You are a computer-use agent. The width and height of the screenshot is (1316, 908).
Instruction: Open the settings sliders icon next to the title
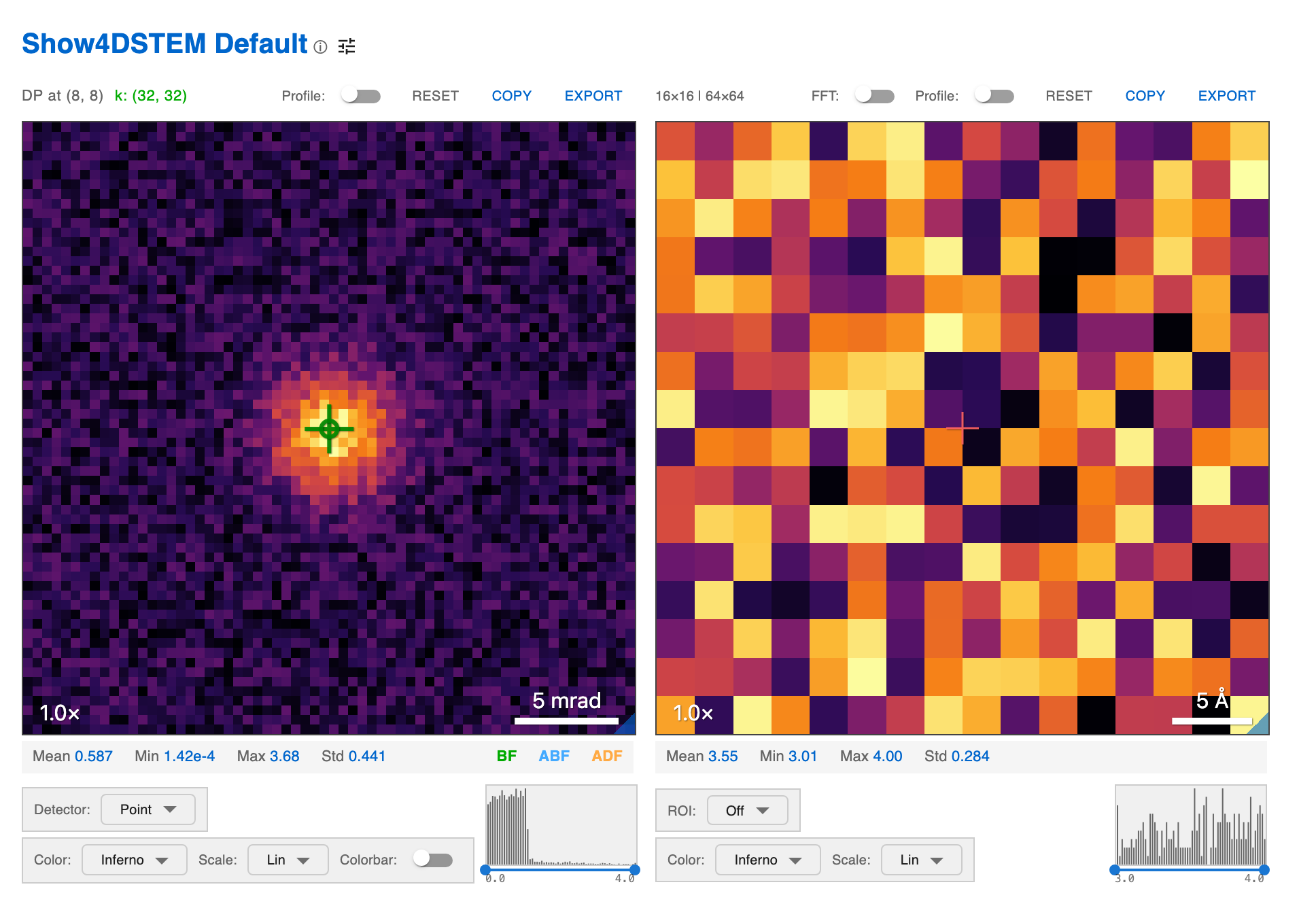pyautogui.click(x=347, y=46)
